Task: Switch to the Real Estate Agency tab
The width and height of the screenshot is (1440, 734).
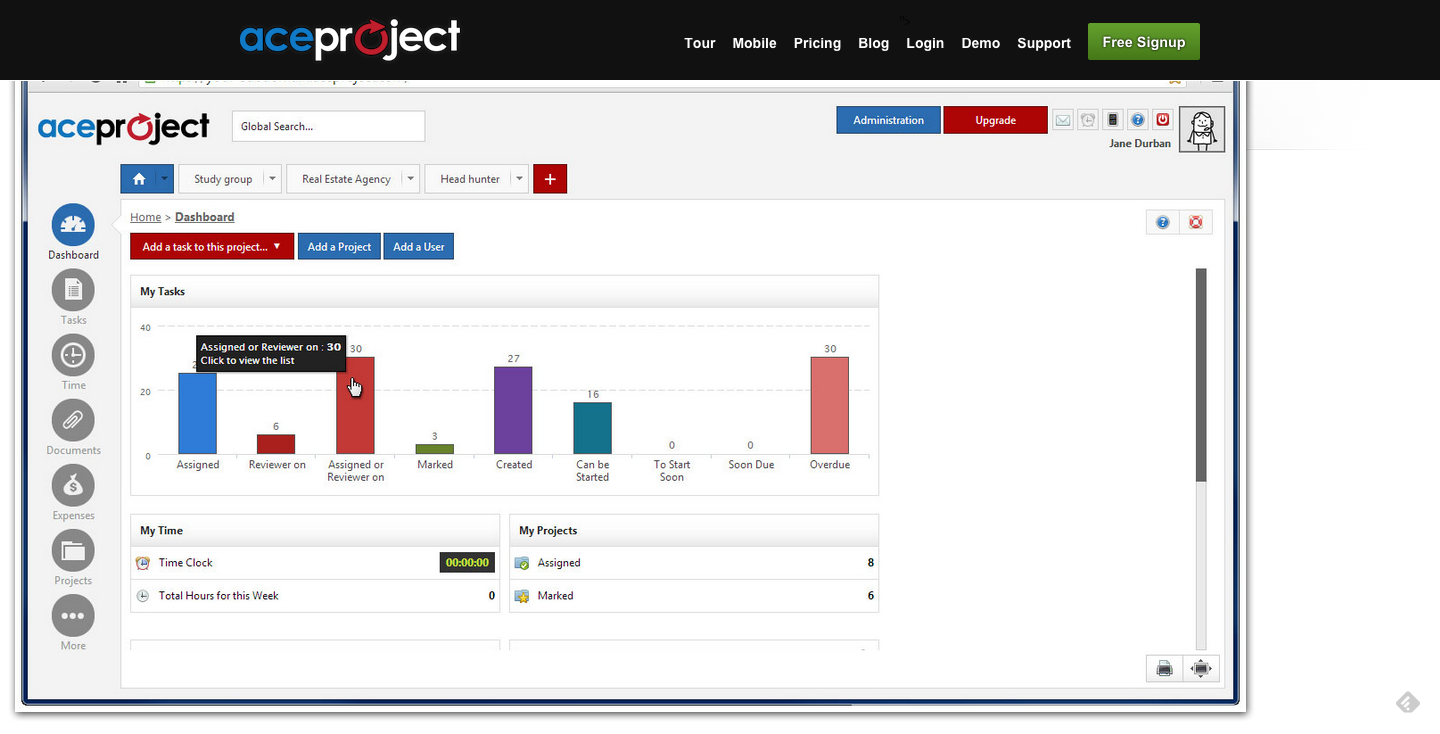Action: click(346, 179)
